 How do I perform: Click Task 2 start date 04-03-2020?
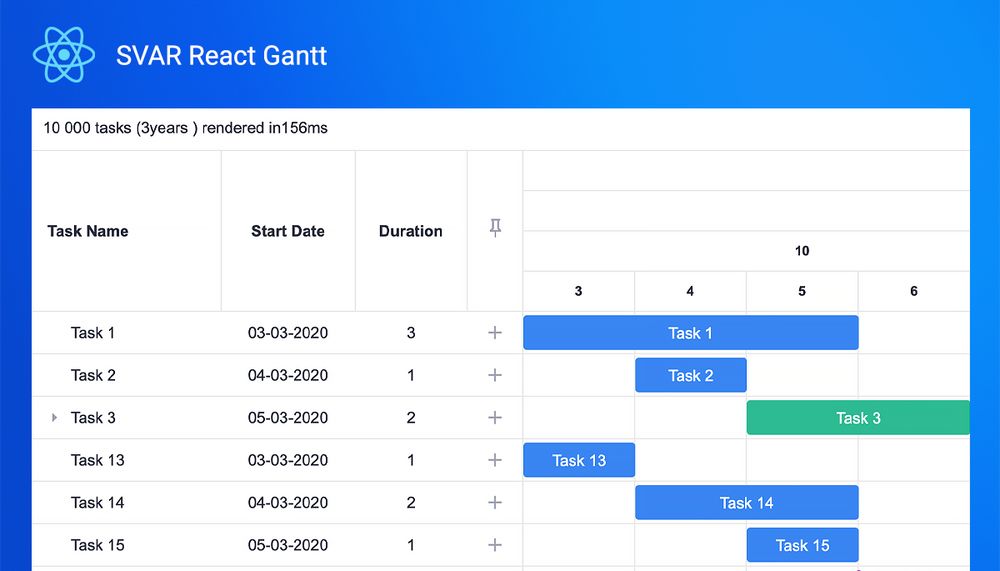point(288,375)
